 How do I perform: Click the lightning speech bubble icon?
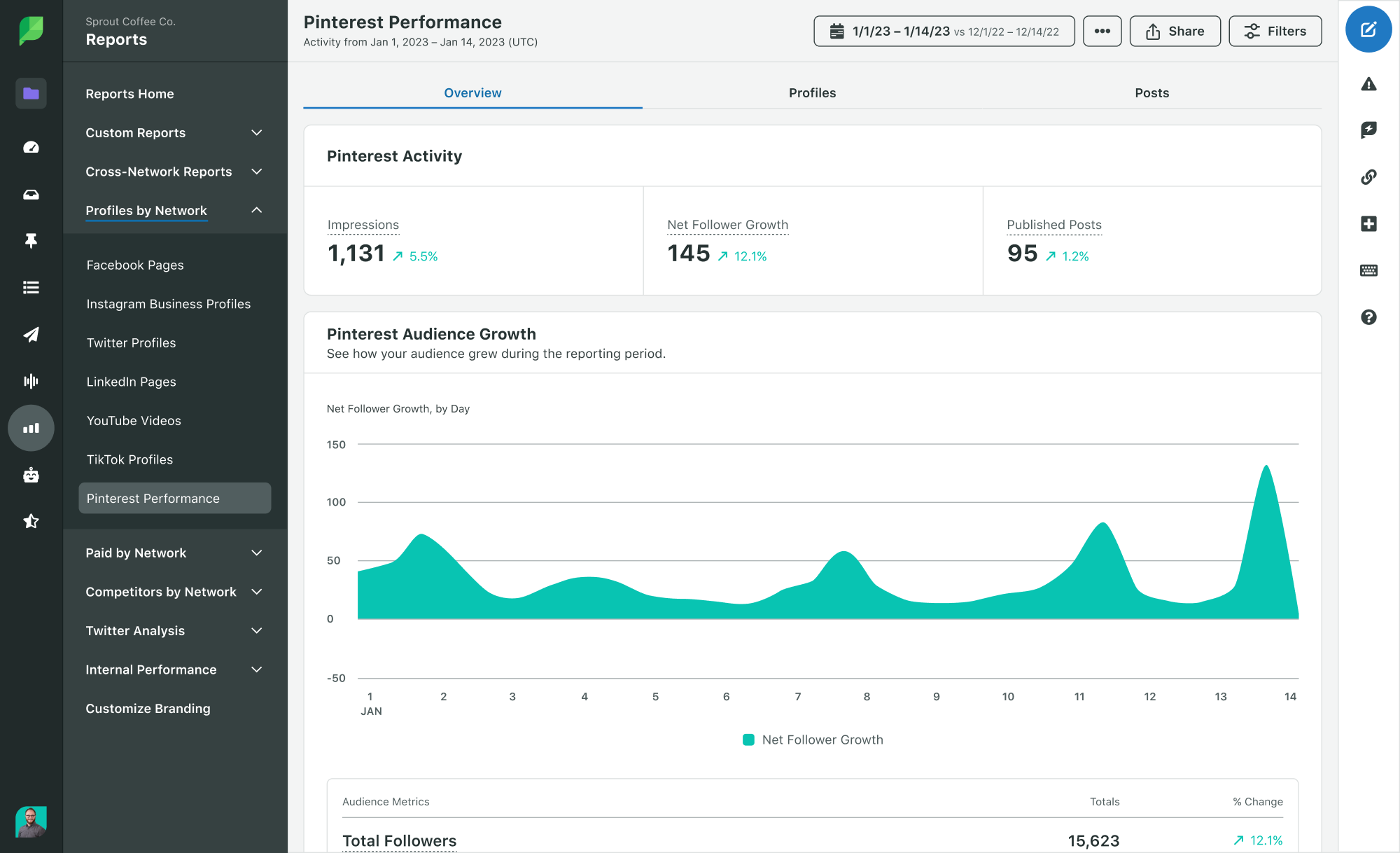click(x=1368, y=130)
